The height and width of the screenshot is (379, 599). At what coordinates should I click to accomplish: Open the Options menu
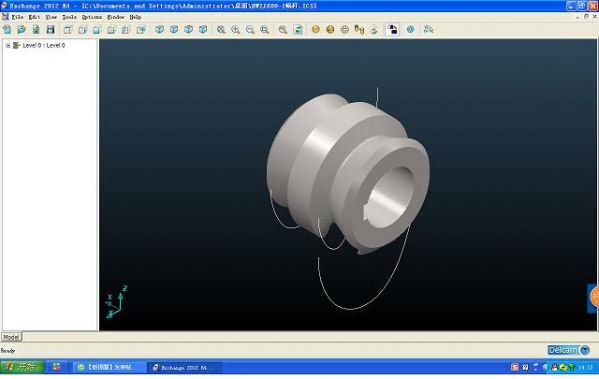point(92,17)
